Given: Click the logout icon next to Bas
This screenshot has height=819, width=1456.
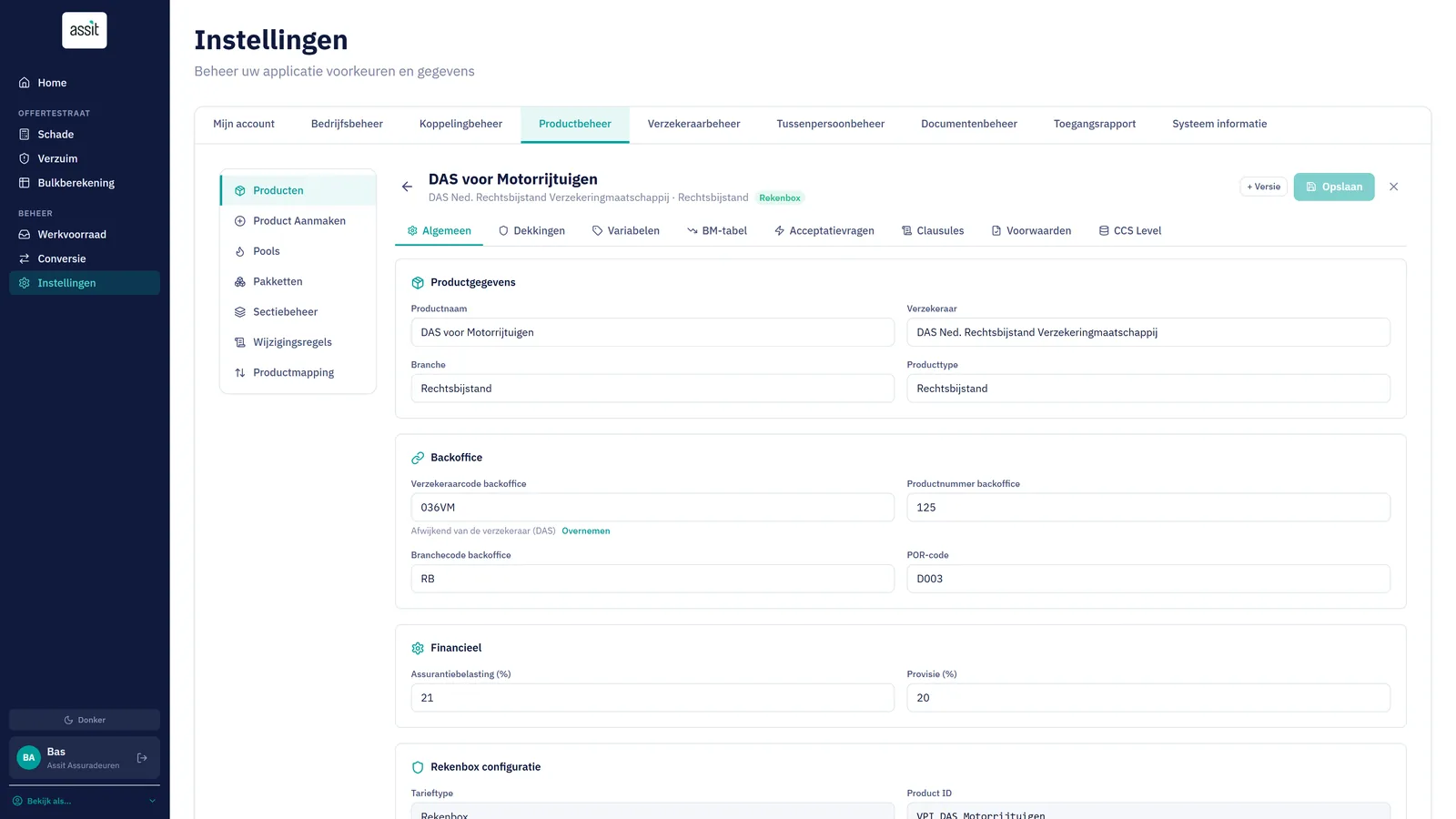Looking at the screenshot, I should (x=142, y=758).
